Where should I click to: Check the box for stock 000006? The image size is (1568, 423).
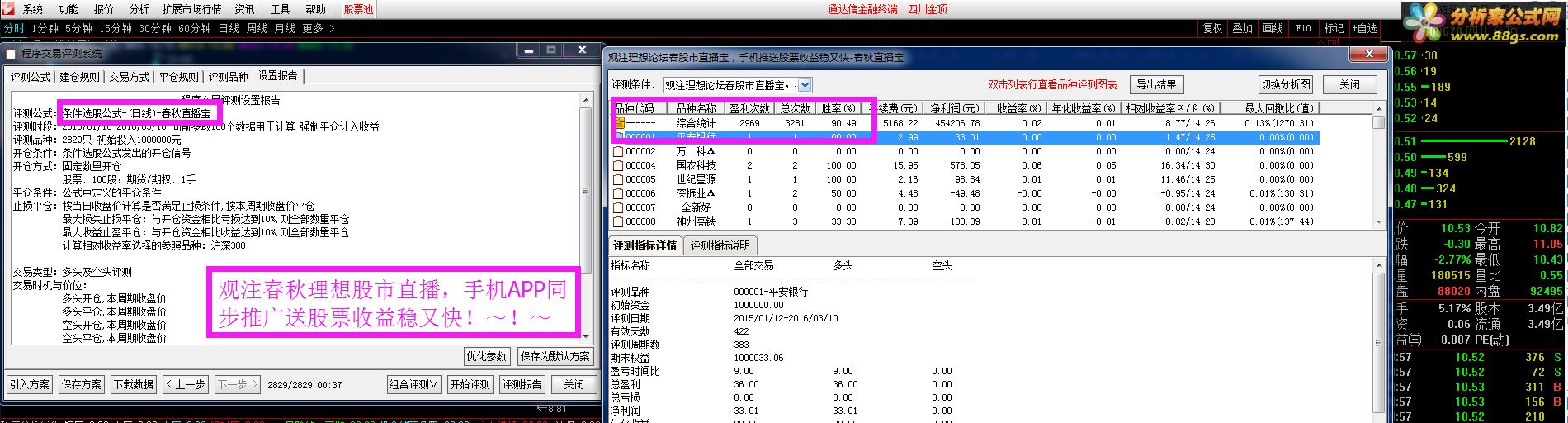[618, 193]
